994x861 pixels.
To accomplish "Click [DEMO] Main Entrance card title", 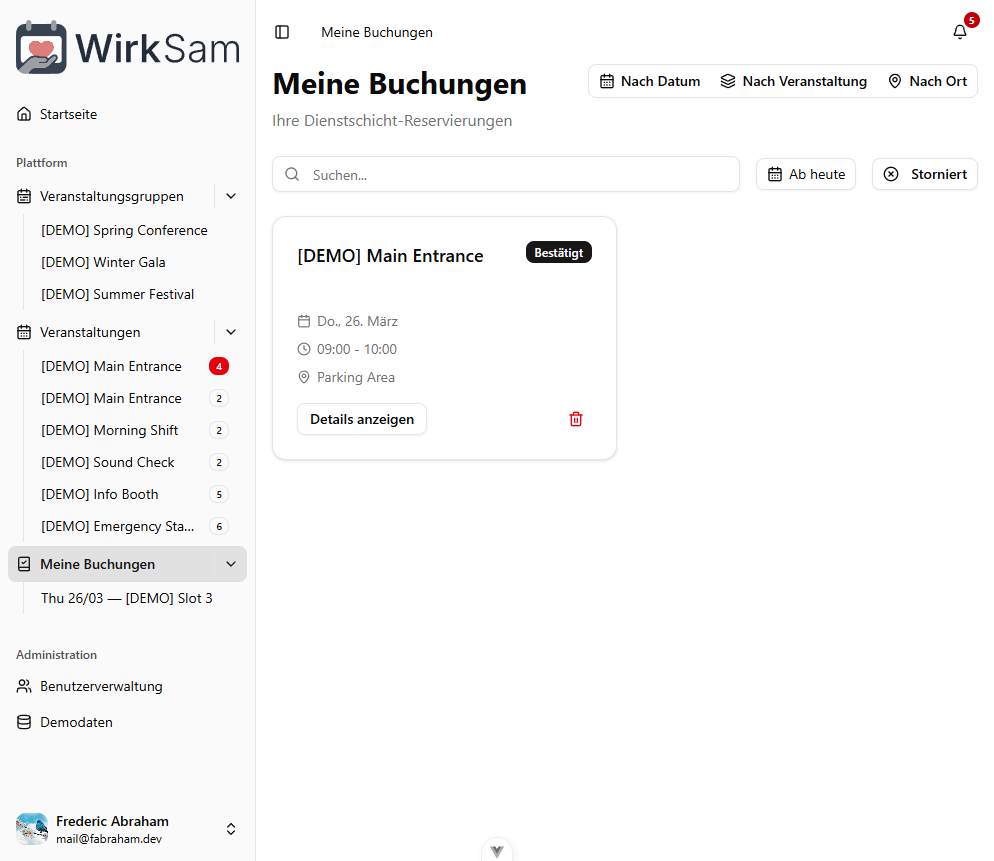I will [390, 256].
